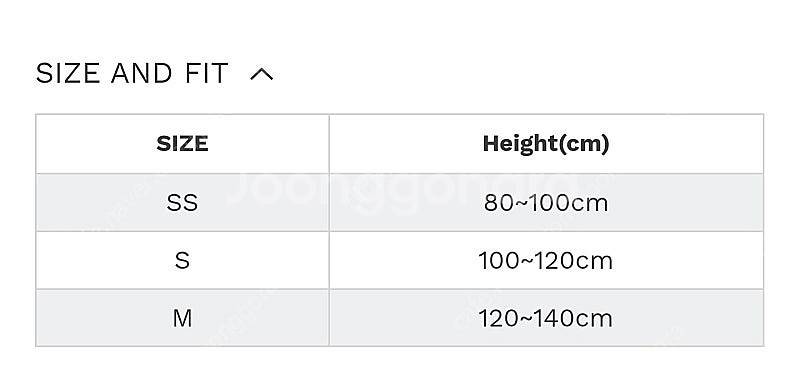Select the 80~100cm height cell
Screen dimensions: 800x376
(x=546, y=203)
